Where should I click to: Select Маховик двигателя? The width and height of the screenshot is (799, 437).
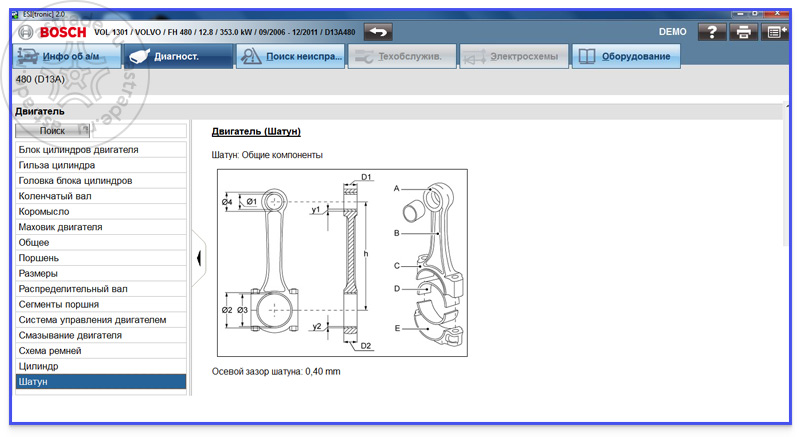101,227
